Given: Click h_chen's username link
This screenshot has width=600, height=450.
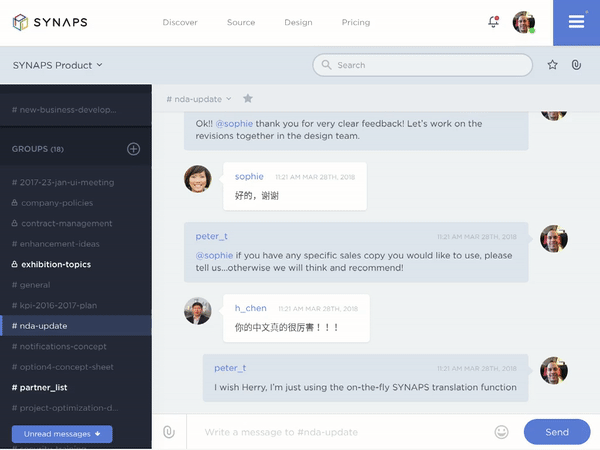Looking at the screenshot, I should (x=251, y=308).
